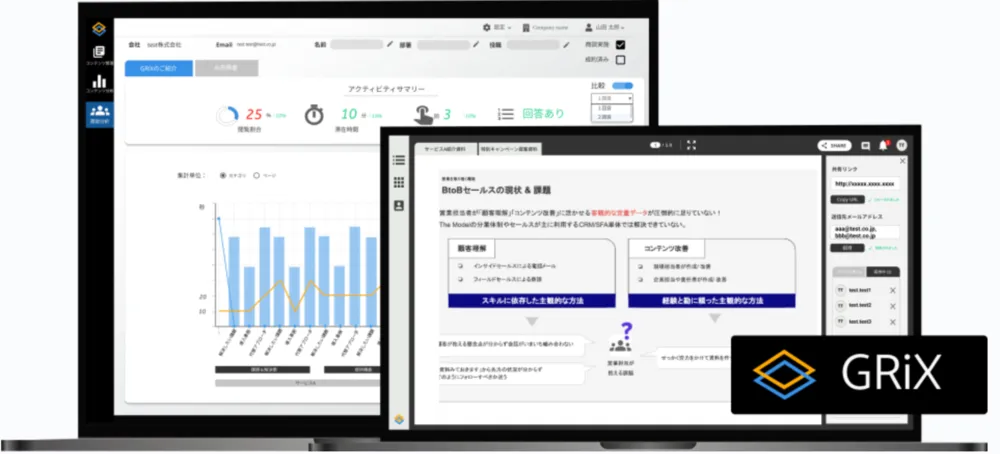Turn off the 比較 comparison toggle

[623, 86]
